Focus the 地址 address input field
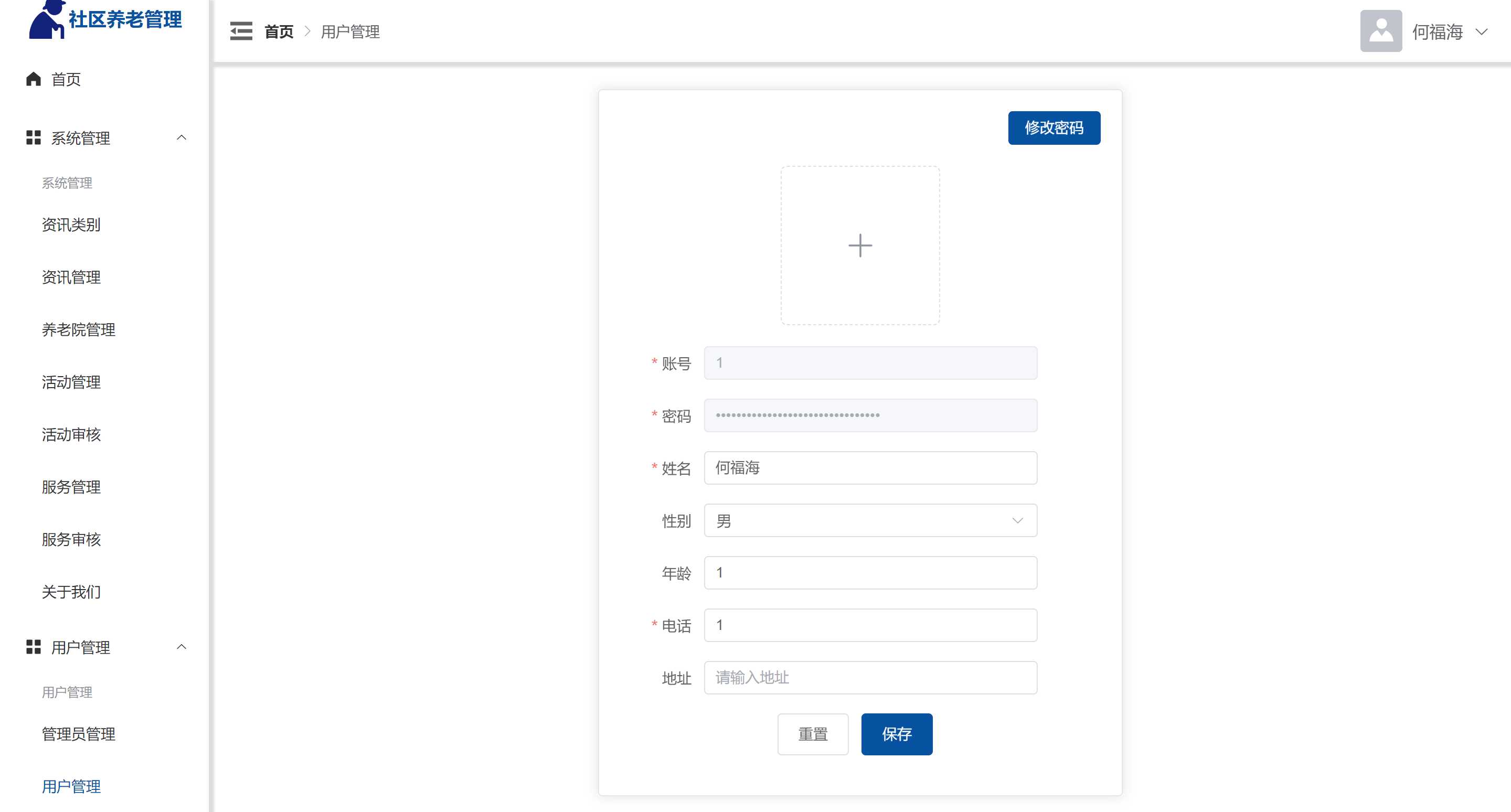Viewport: 1511px width, 812px height. (x=870, y=678)
